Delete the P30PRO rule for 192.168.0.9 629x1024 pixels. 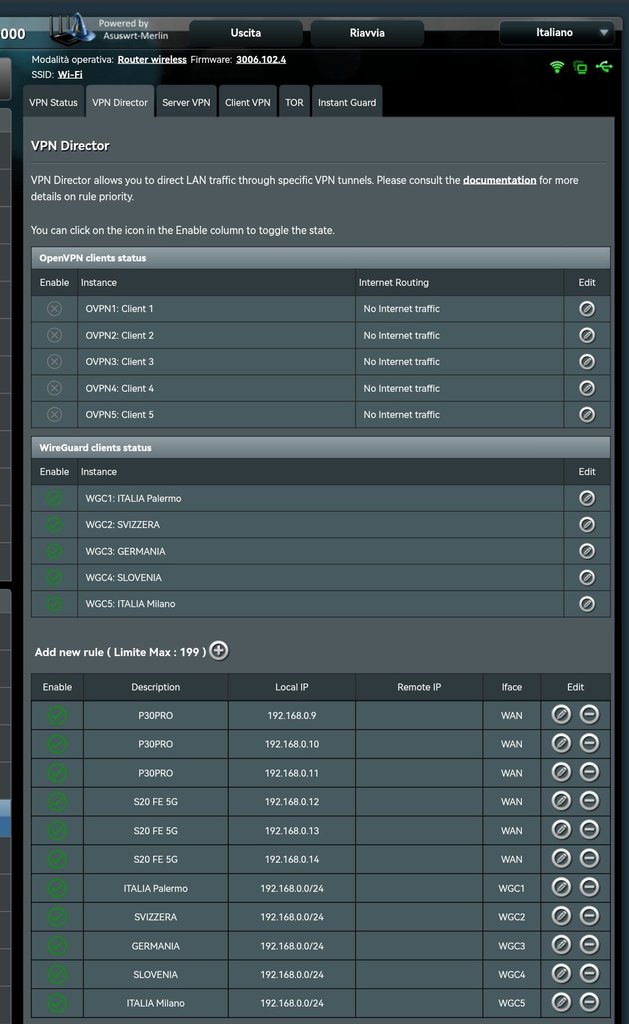point(589,715)
